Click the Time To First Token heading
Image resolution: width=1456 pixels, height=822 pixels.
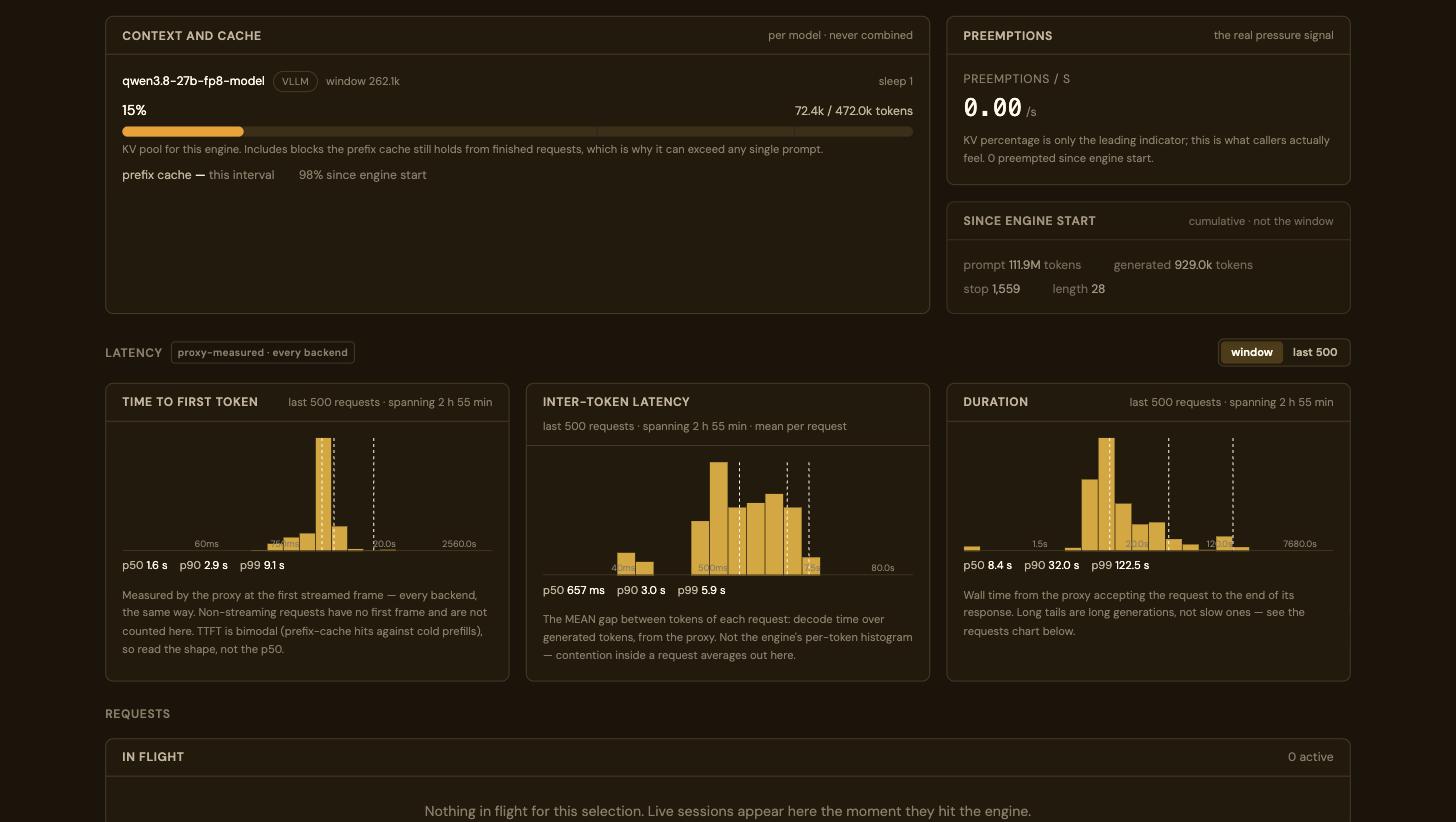point(190,402)
